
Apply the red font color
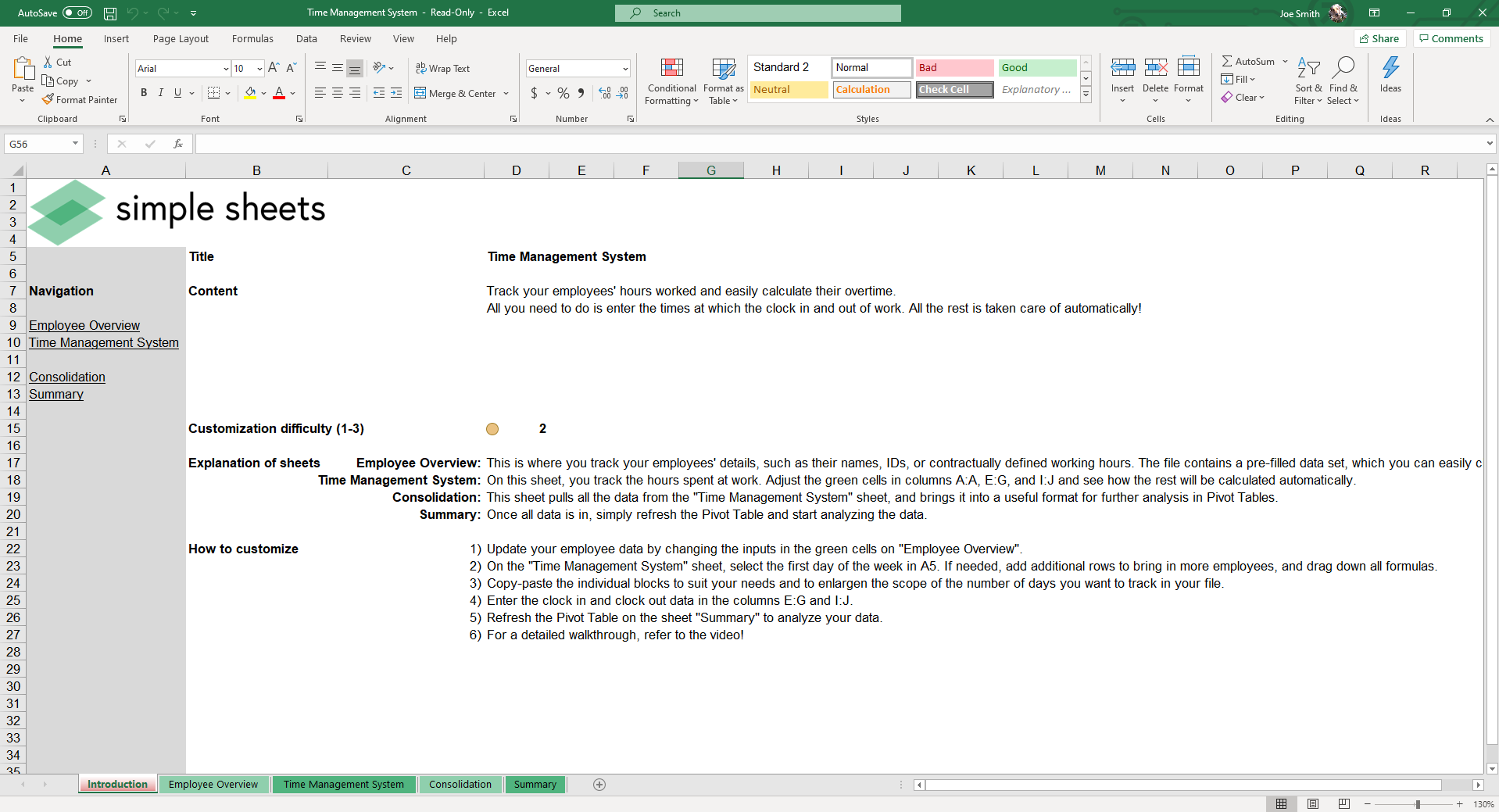(x=279, y=93)
